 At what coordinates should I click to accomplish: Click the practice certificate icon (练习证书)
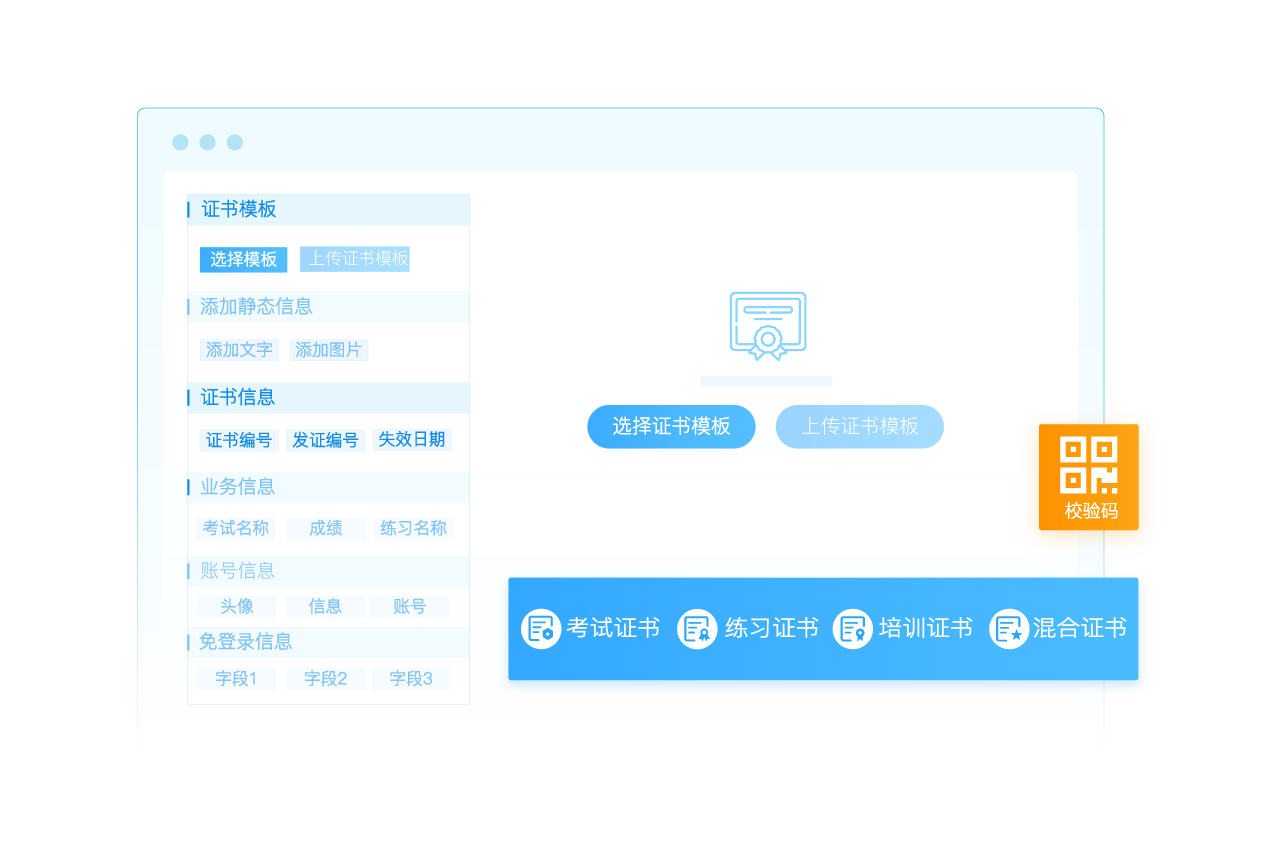coord(697,629)
